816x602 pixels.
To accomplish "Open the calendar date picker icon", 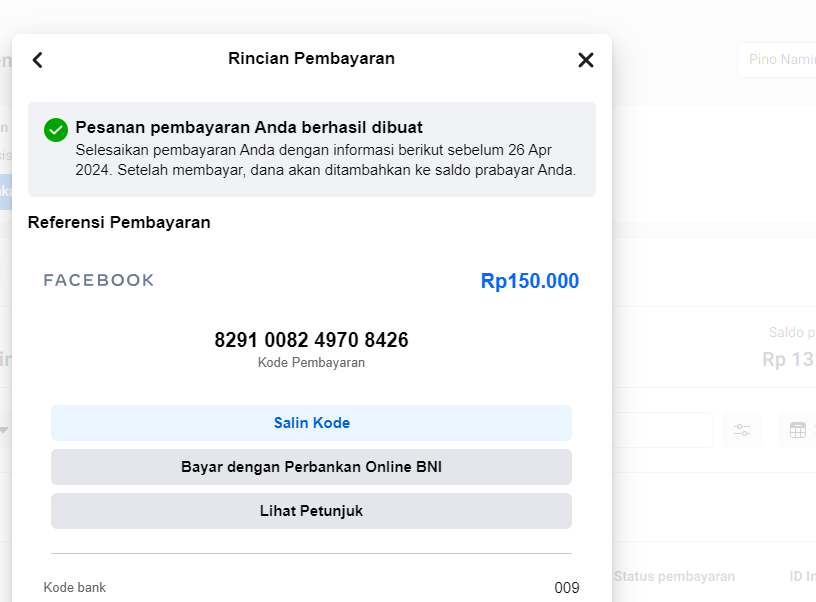I will pyautogui.click(x=797, y=430).
